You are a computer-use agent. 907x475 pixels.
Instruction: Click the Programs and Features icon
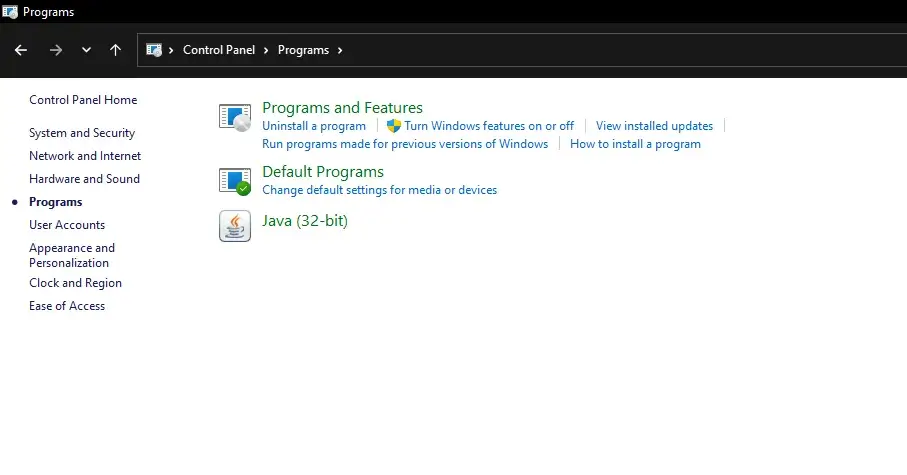click(235, 117)
